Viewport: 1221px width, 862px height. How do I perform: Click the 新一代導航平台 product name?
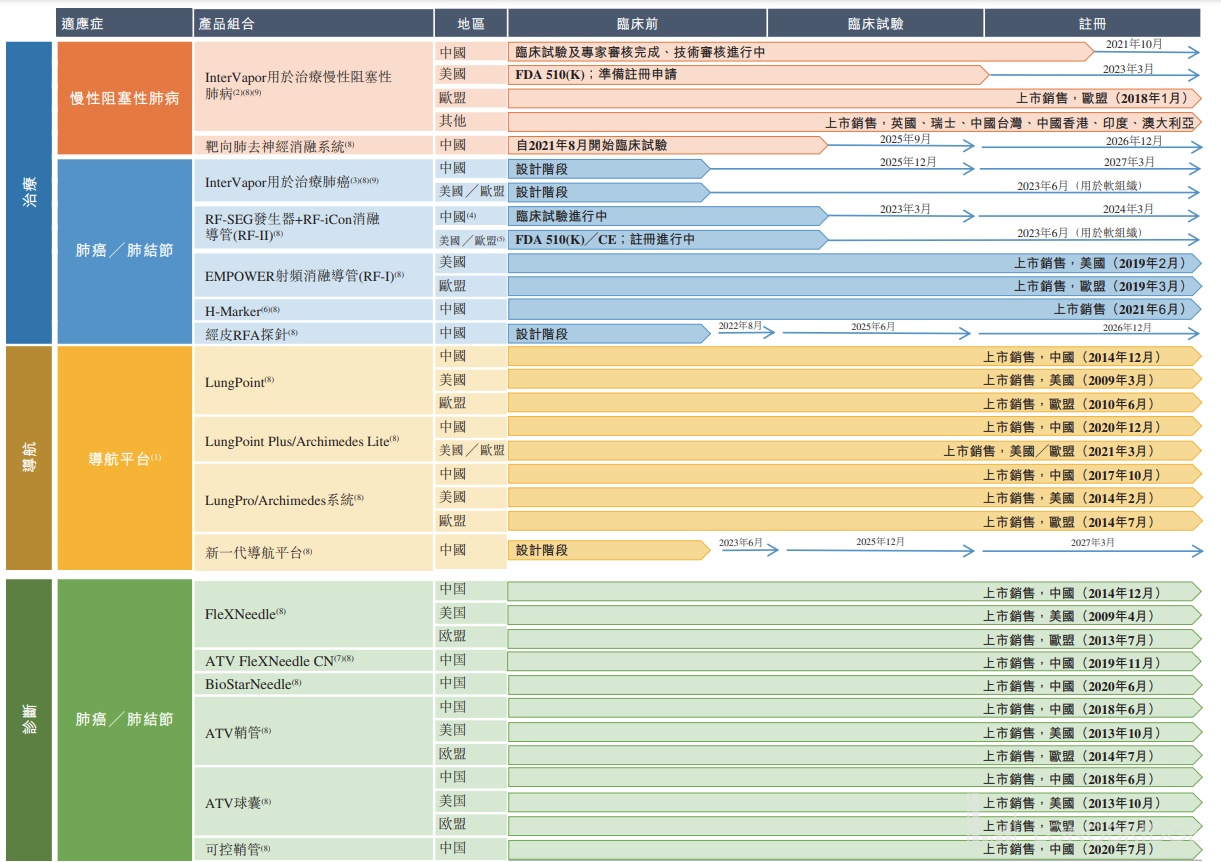[x=259, y=551]
